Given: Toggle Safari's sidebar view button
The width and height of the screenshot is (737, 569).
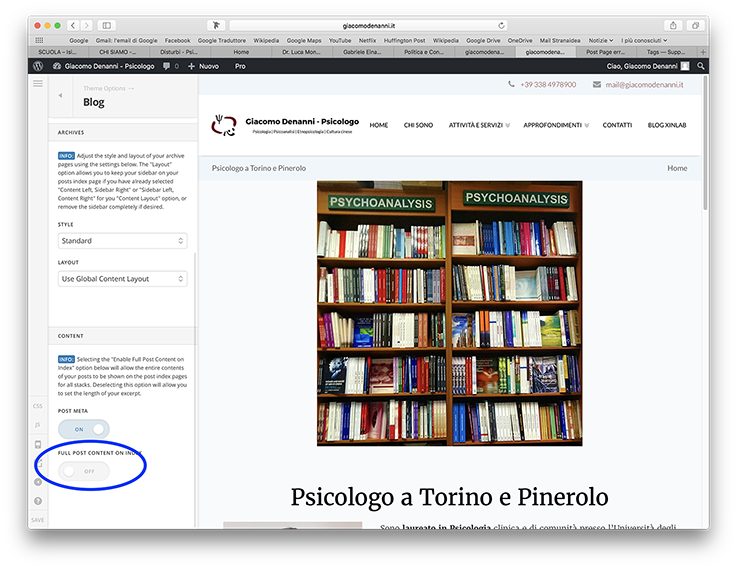Looking at the screenshot, I should 107,25.
